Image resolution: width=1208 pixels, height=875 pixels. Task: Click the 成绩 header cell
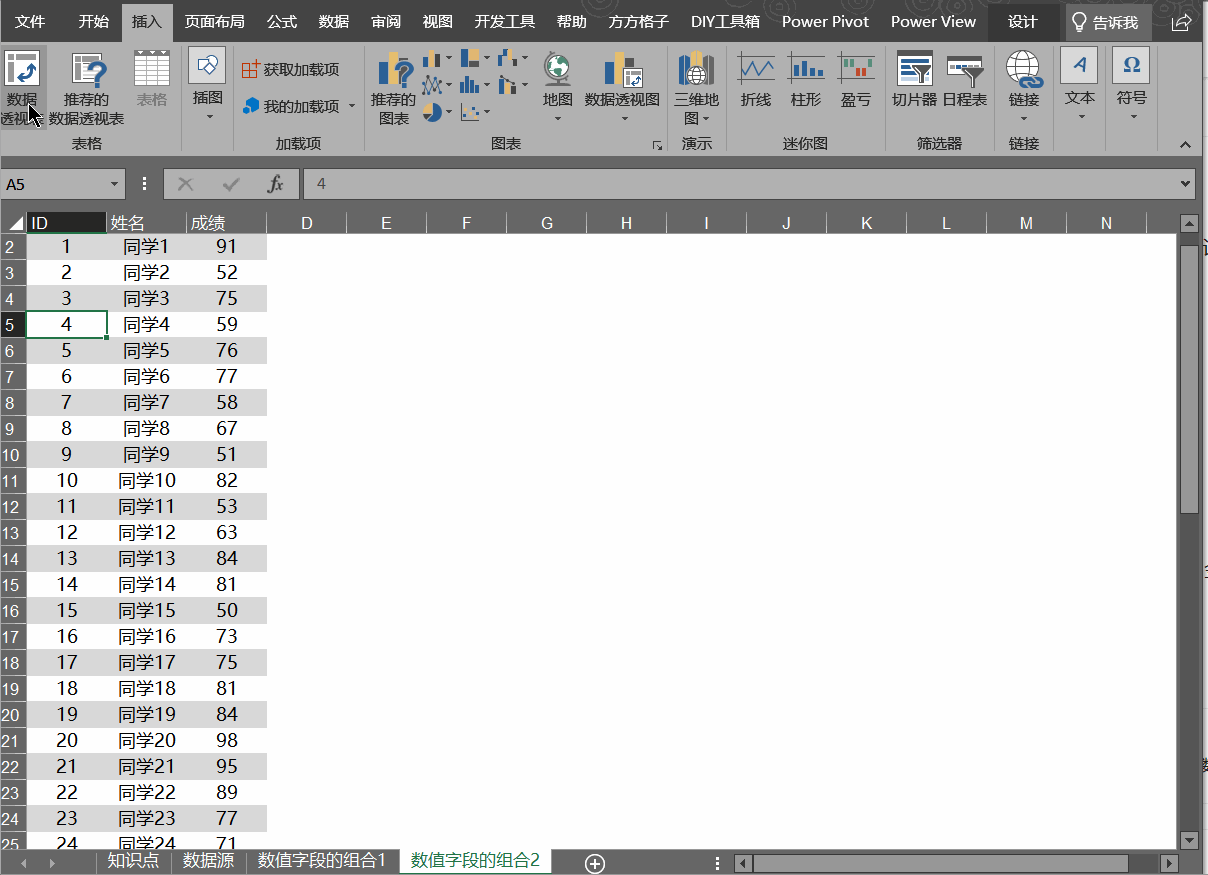coord(227,223)
